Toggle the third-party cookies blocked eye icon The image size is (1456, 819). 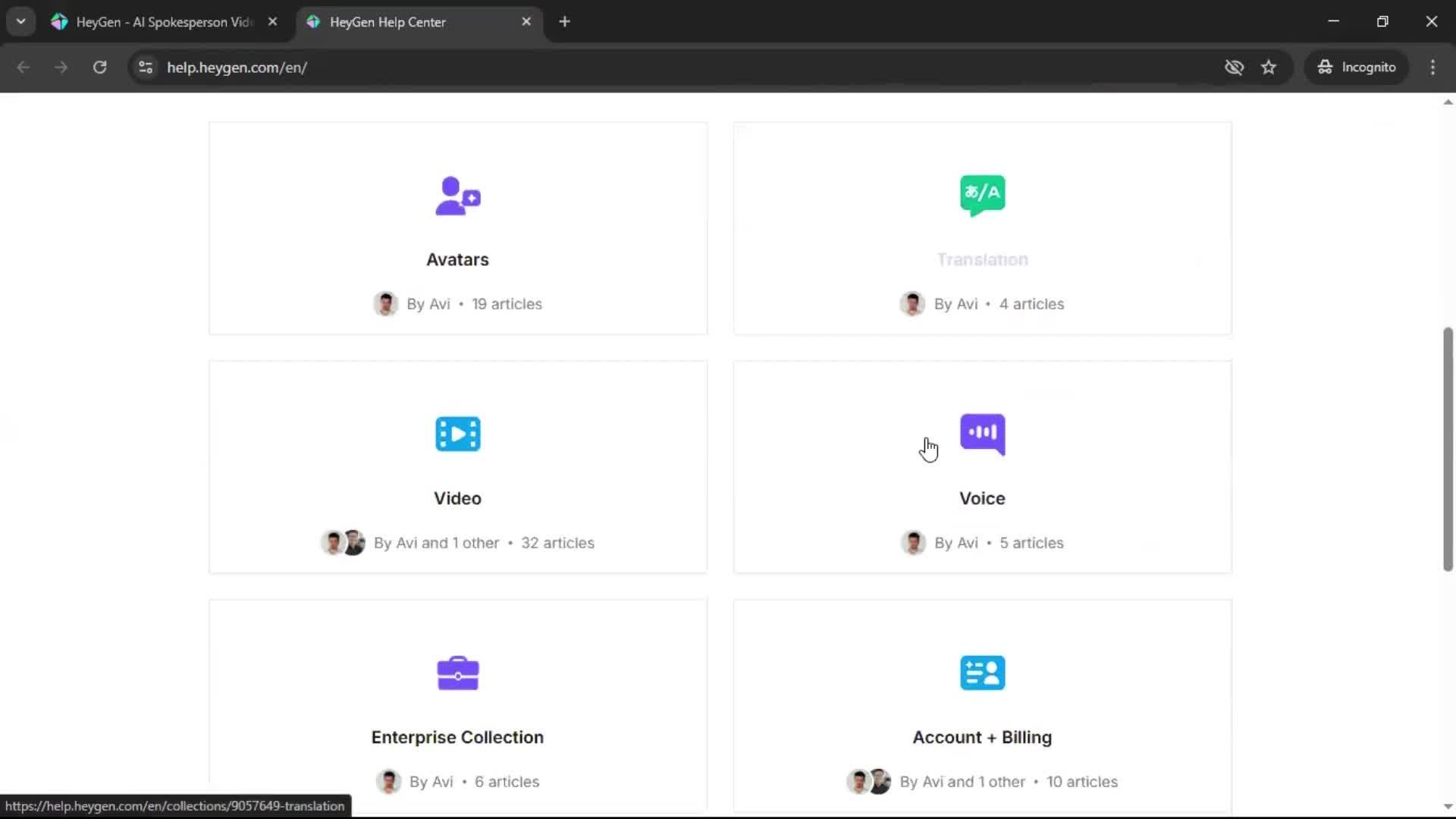click(x=1234, y=67)
